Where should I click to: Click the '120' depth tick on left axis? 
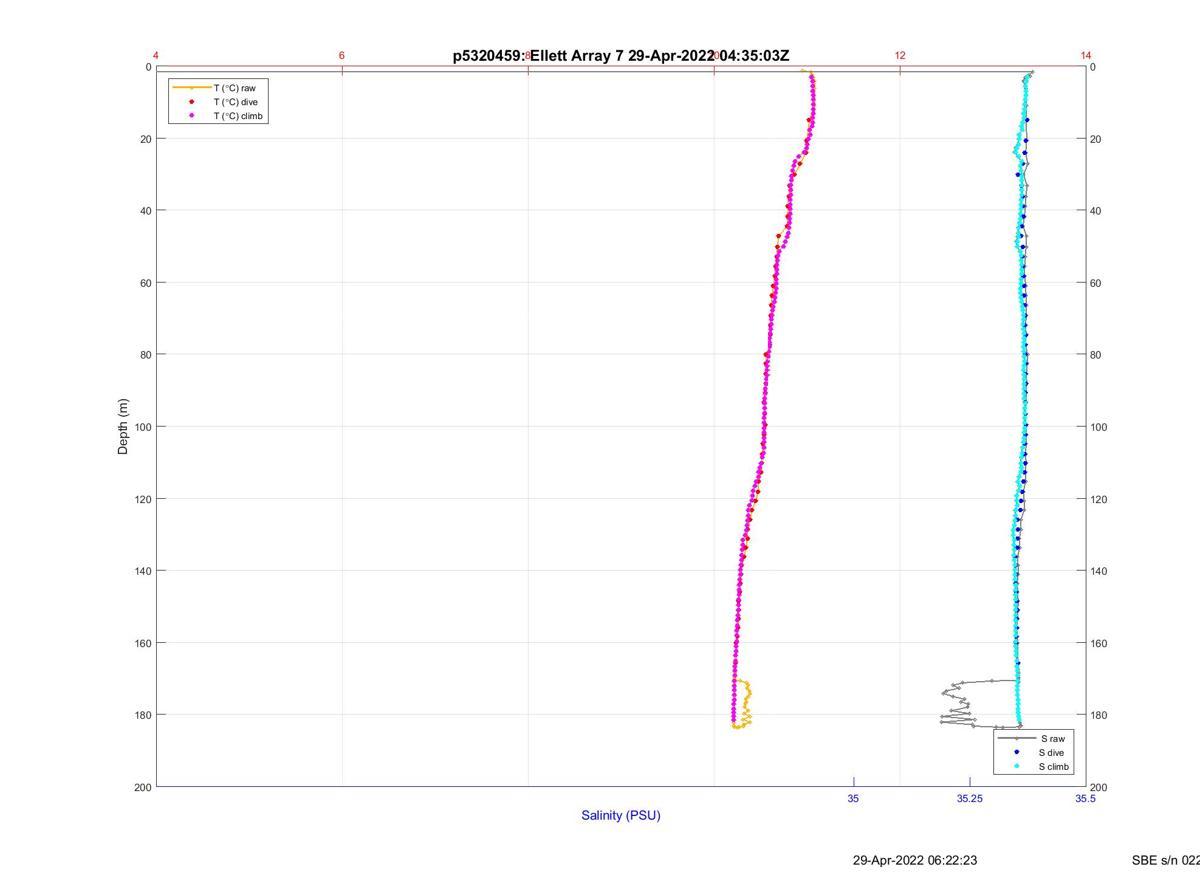point(142,499)
